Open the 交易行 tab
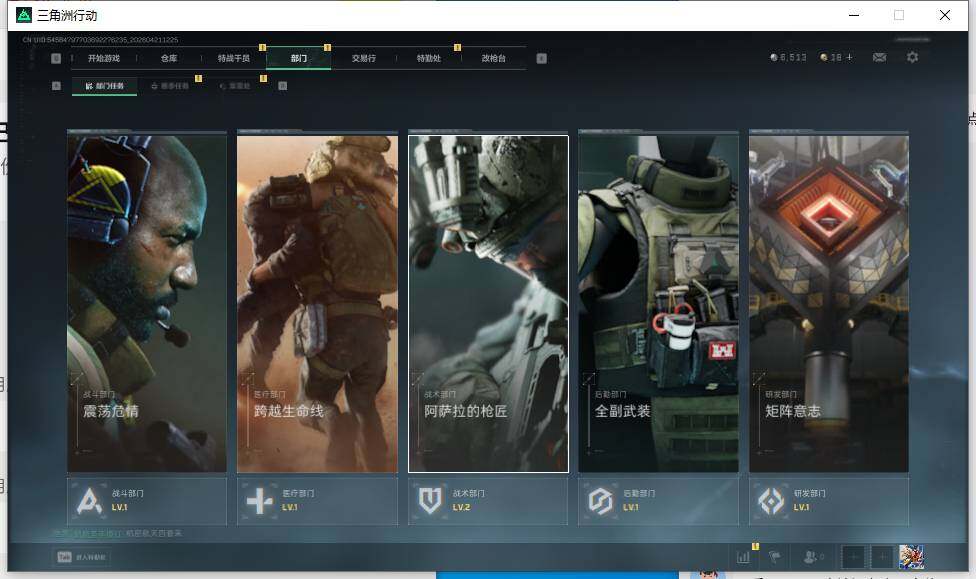The height and width of the screenshot is (579, 976). [x=364, y=59]
